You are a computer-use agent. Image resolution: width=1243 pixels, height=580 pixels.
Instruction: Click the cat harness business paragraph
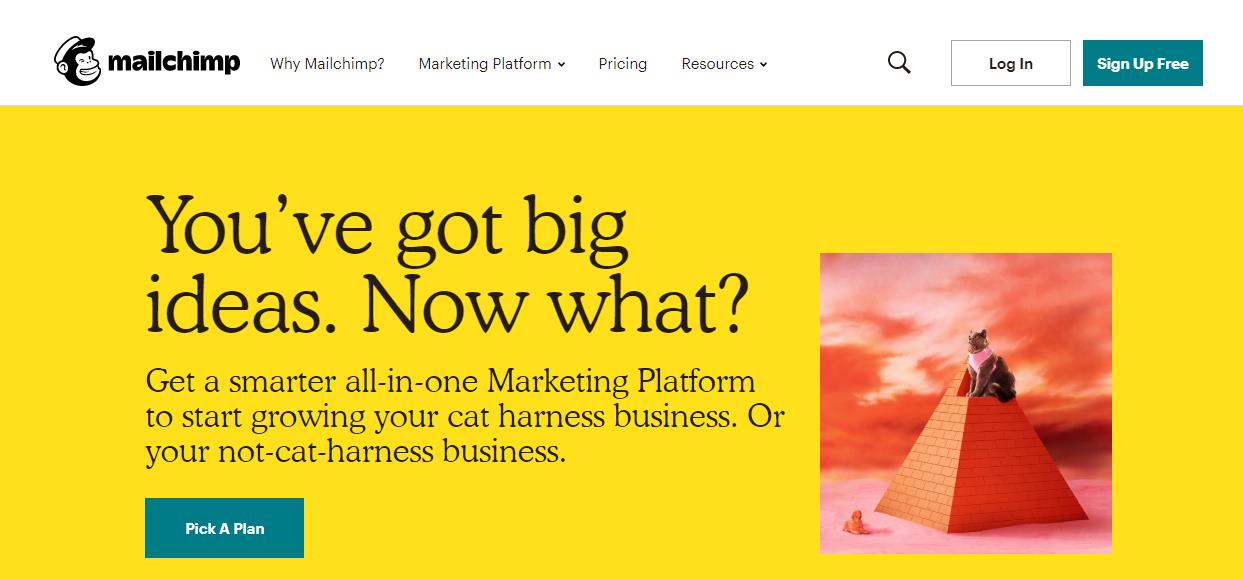(465, 416)
